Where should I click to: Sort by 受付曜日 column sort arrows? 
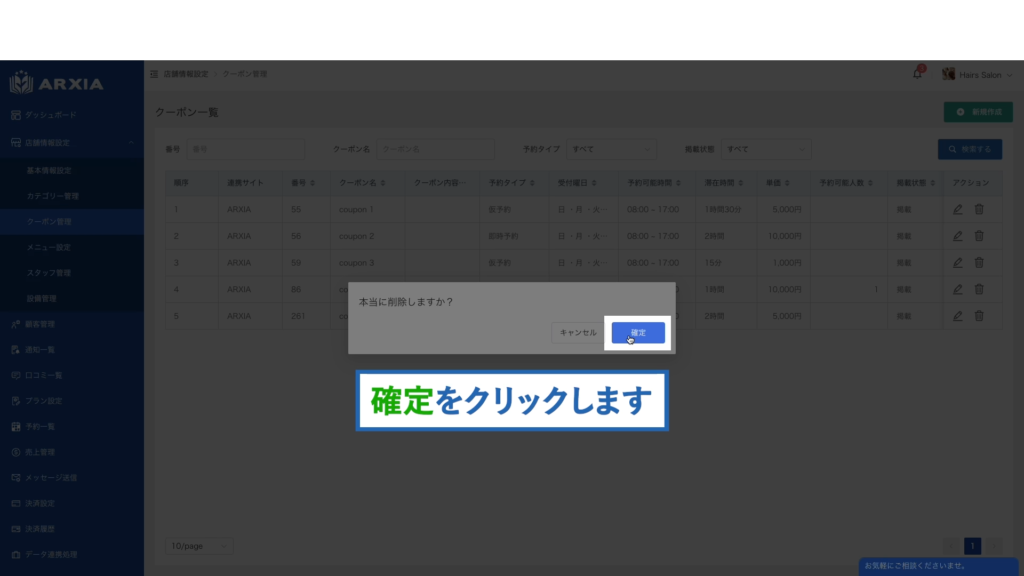[x=594, y=183]
